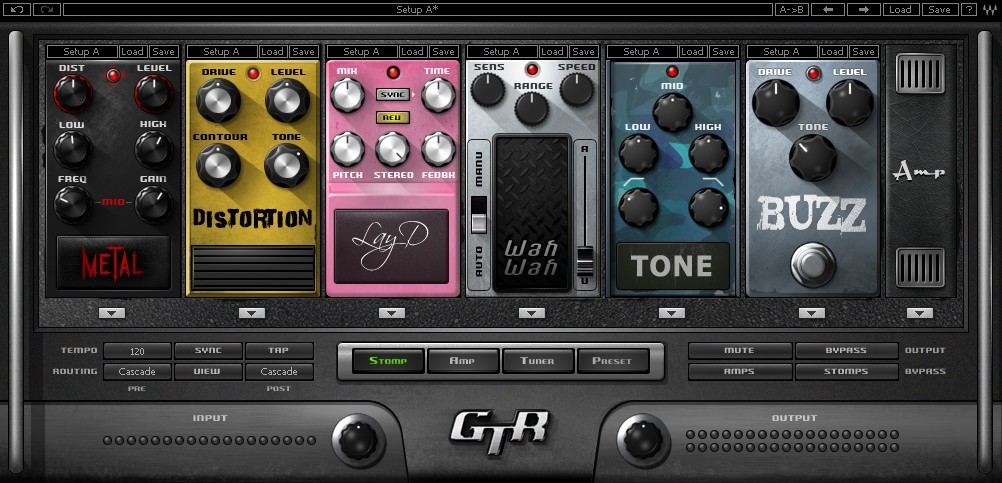The width and height of the screenshot is (1002, 483).
Task: Click Save above the Metal pedal
Action: click(x=164, y=52)
